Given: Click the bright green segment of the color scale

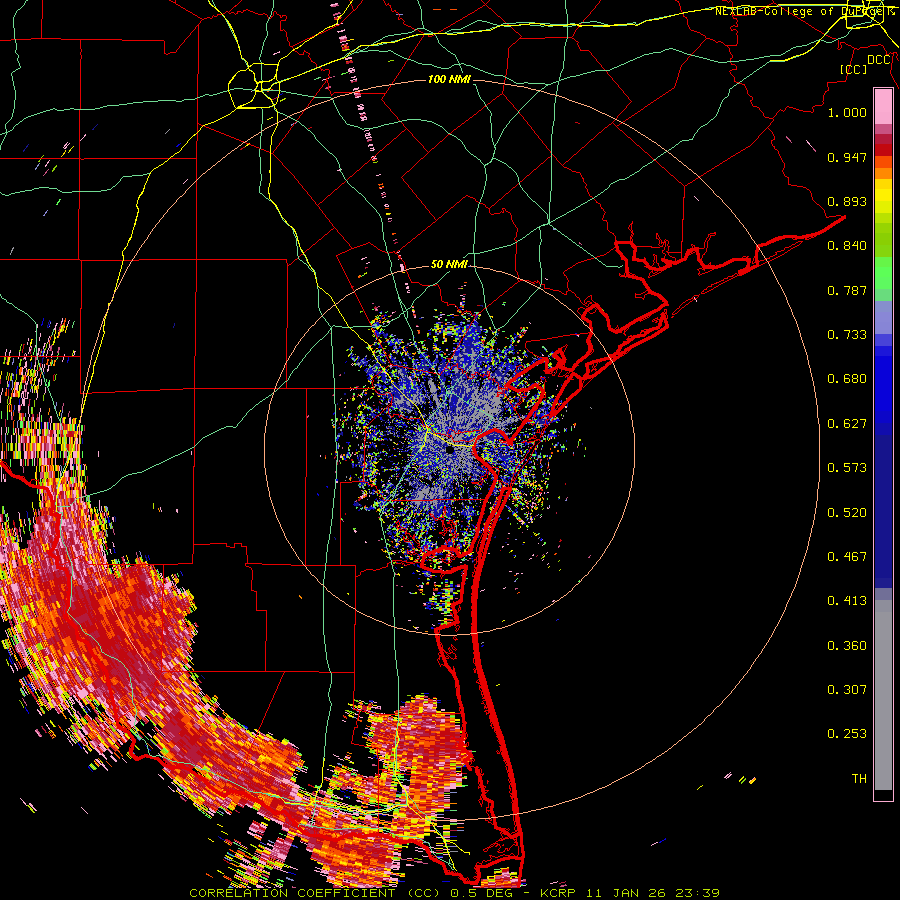Looking at the screenshot, I should pyautogui.click(x=883, y=273).
